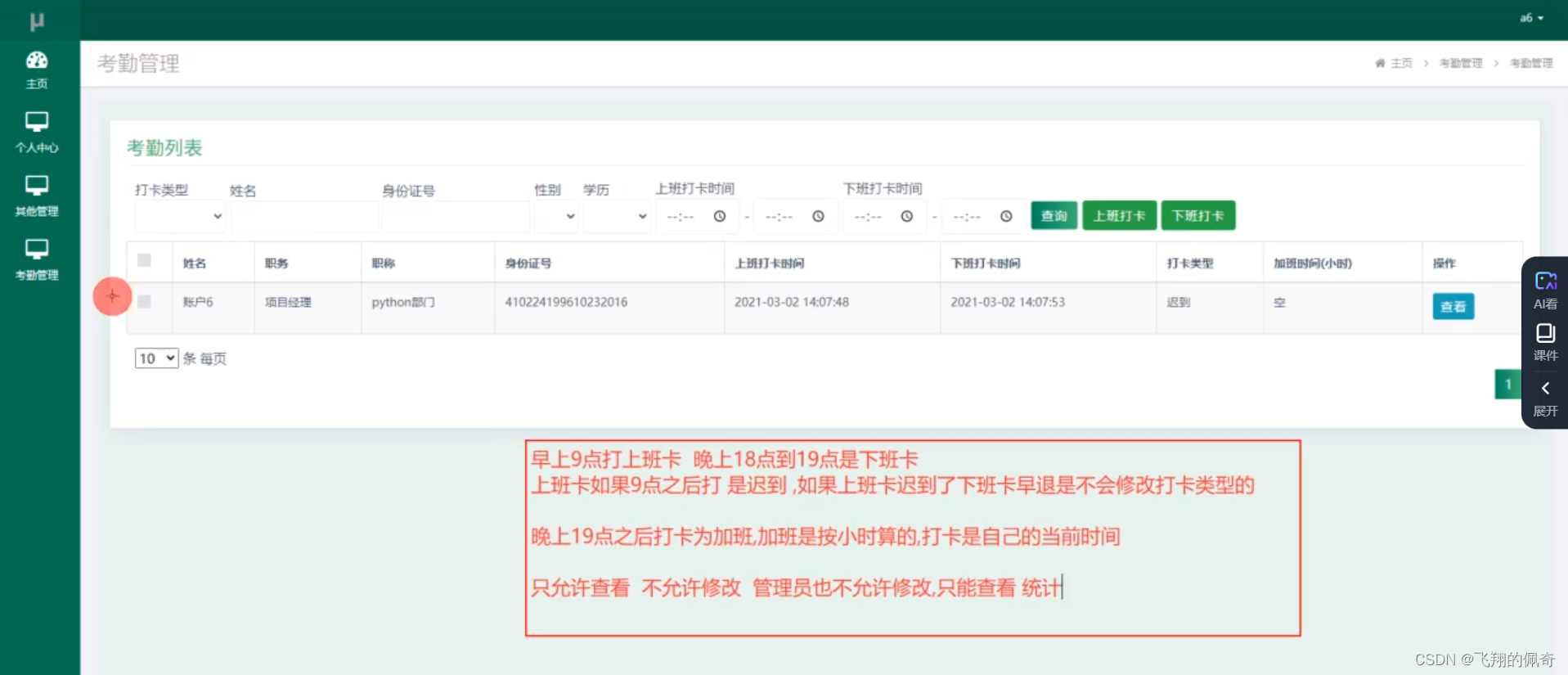Click 主页 breadcrumb link

pyautogui.click(x=1401, y=63)
